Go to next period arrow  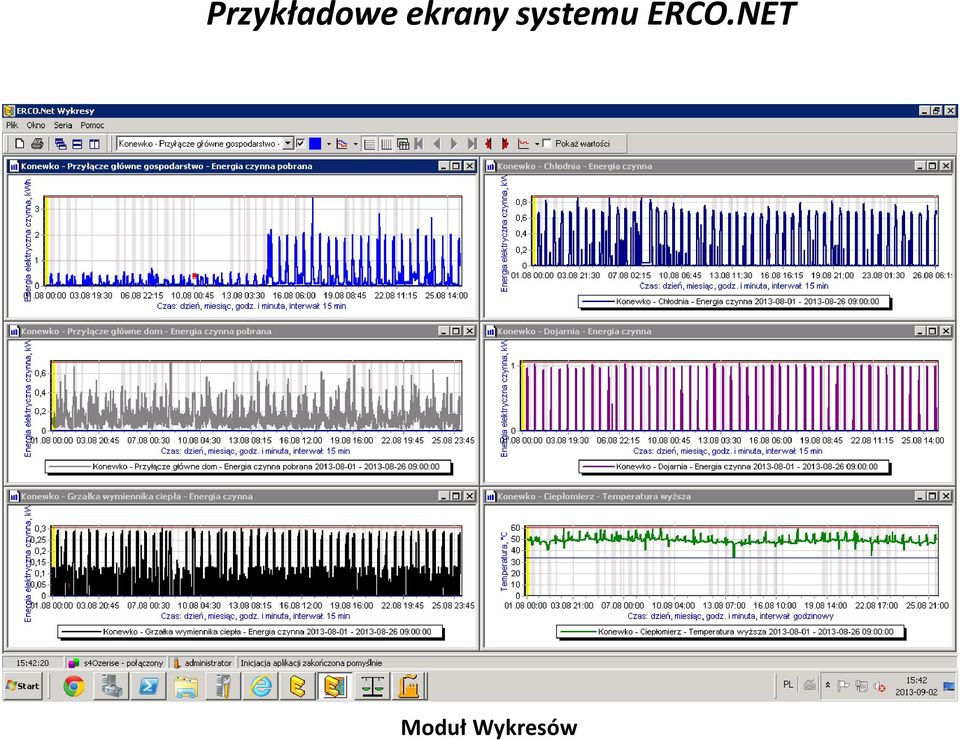pyautogui.click(x=454, y=144)
